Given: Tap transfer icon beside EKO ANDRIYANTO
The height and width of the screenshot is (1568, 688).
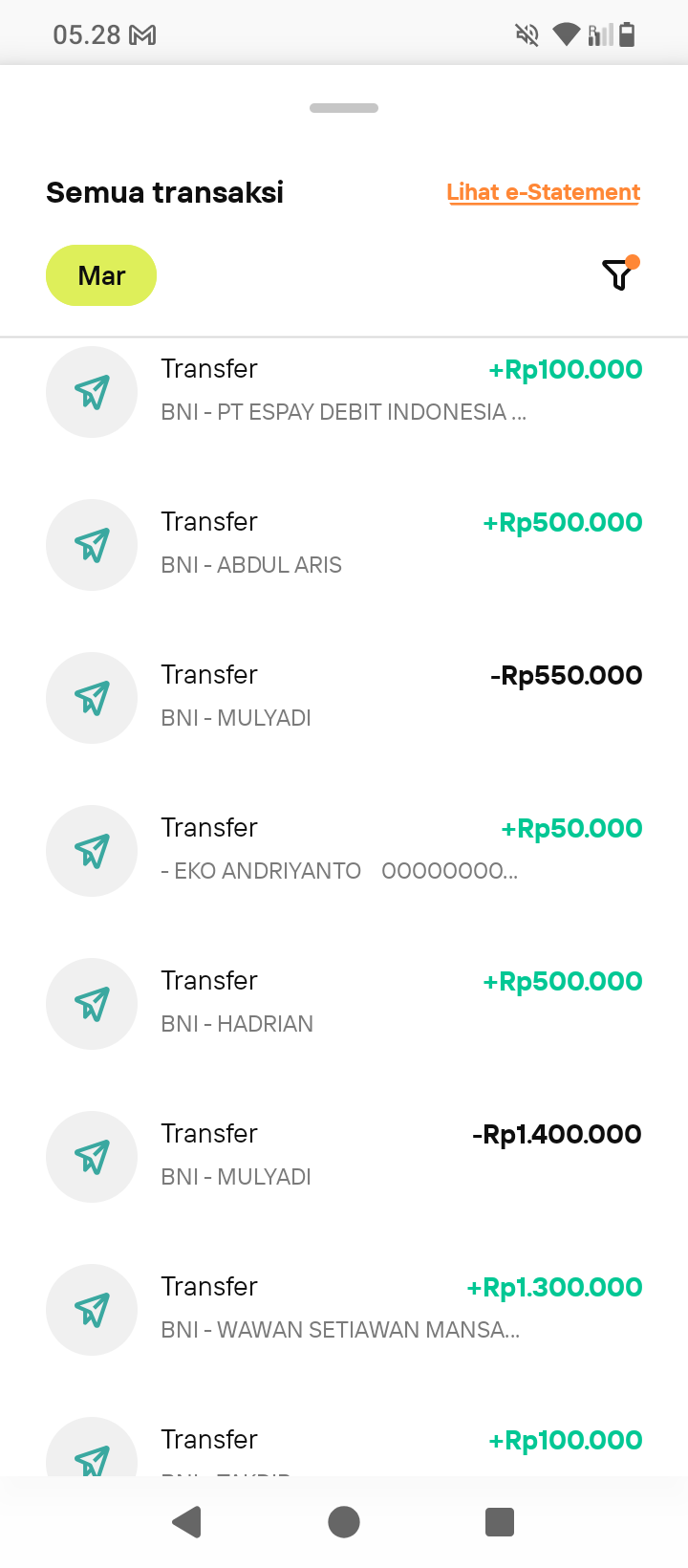Looking at the screenshot, I should click(92, 851).
